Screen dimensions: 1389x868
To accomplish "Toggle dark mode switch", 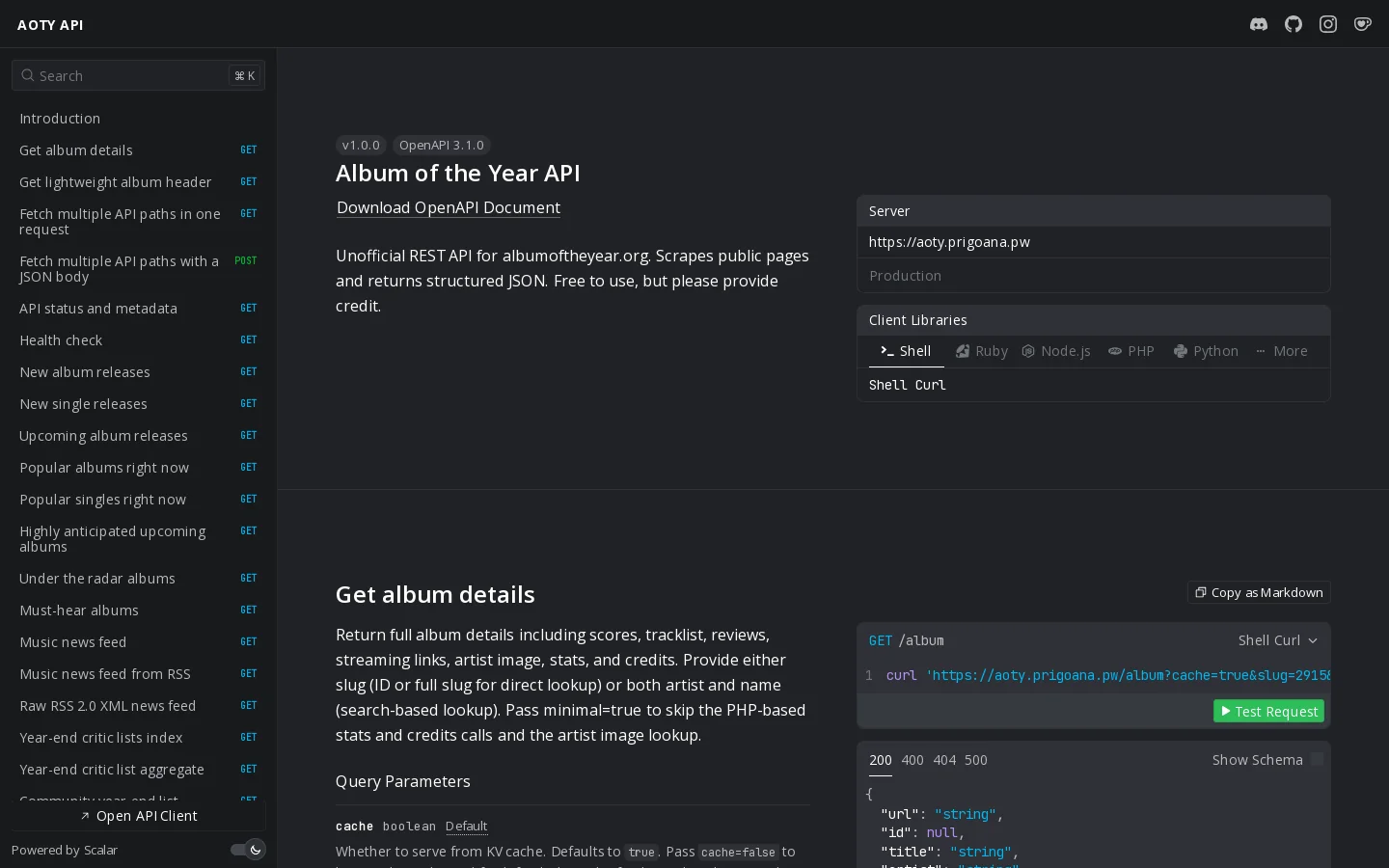I will (248, 850).
